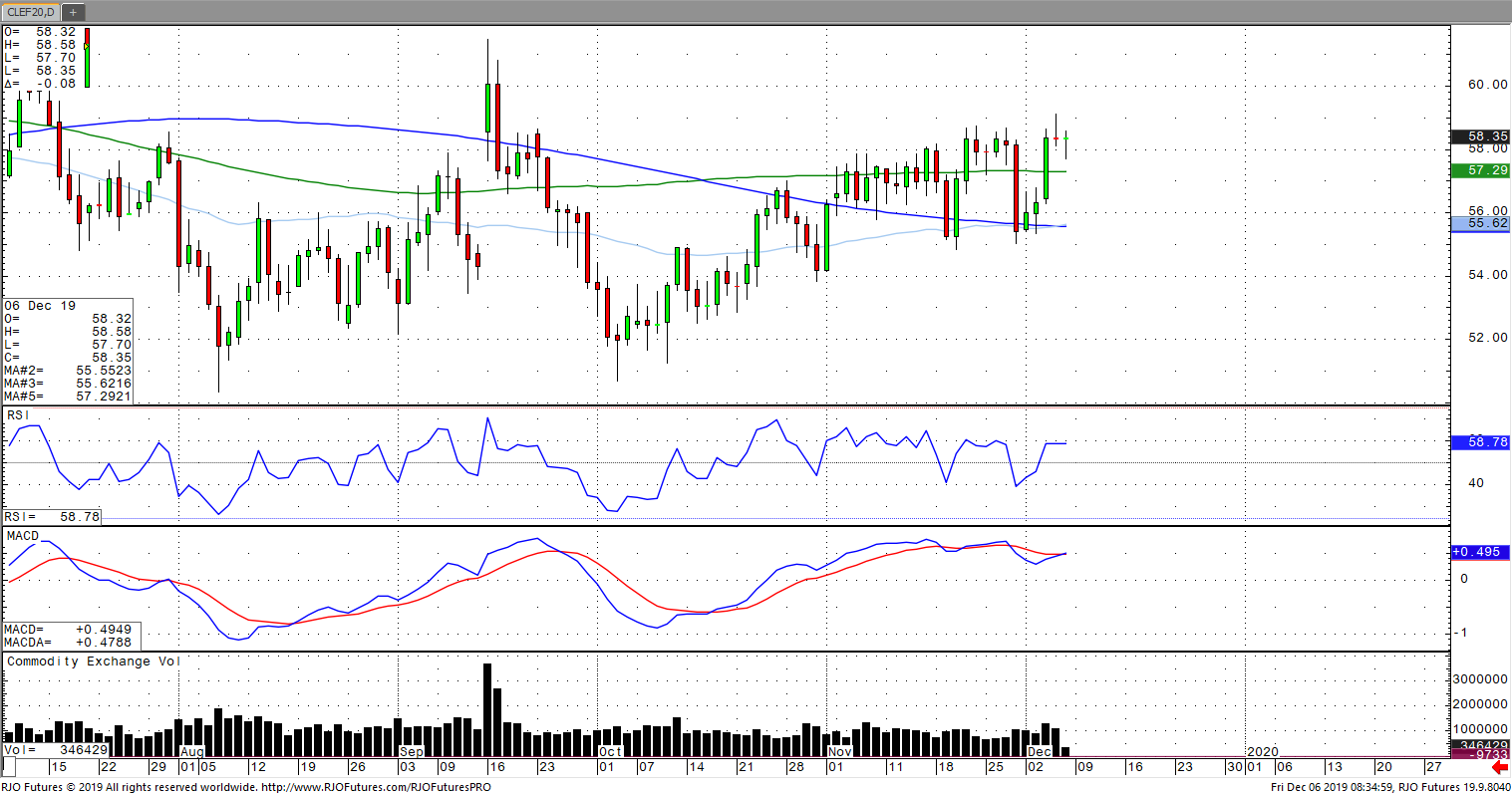Open the RJOFutures.com website link

coord(375,787)
